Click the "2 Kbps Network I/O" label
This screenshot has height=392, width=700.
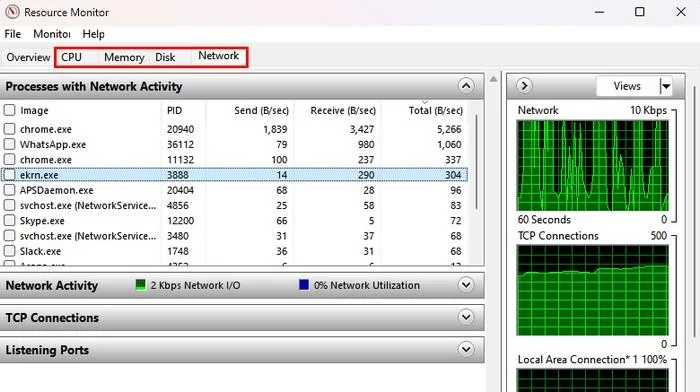(x=195, y=285)
